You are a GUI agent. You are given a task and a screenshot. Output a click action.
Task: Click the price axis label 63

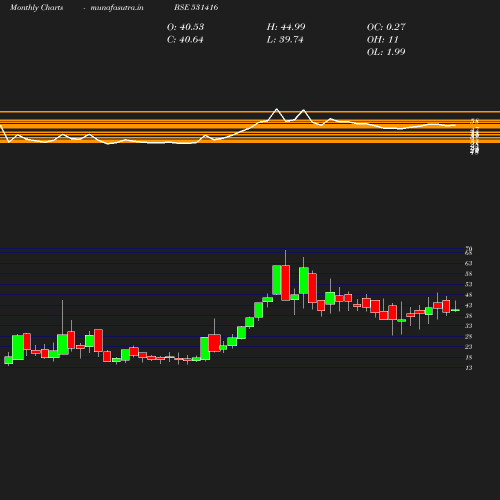click(x=469, y=263)
